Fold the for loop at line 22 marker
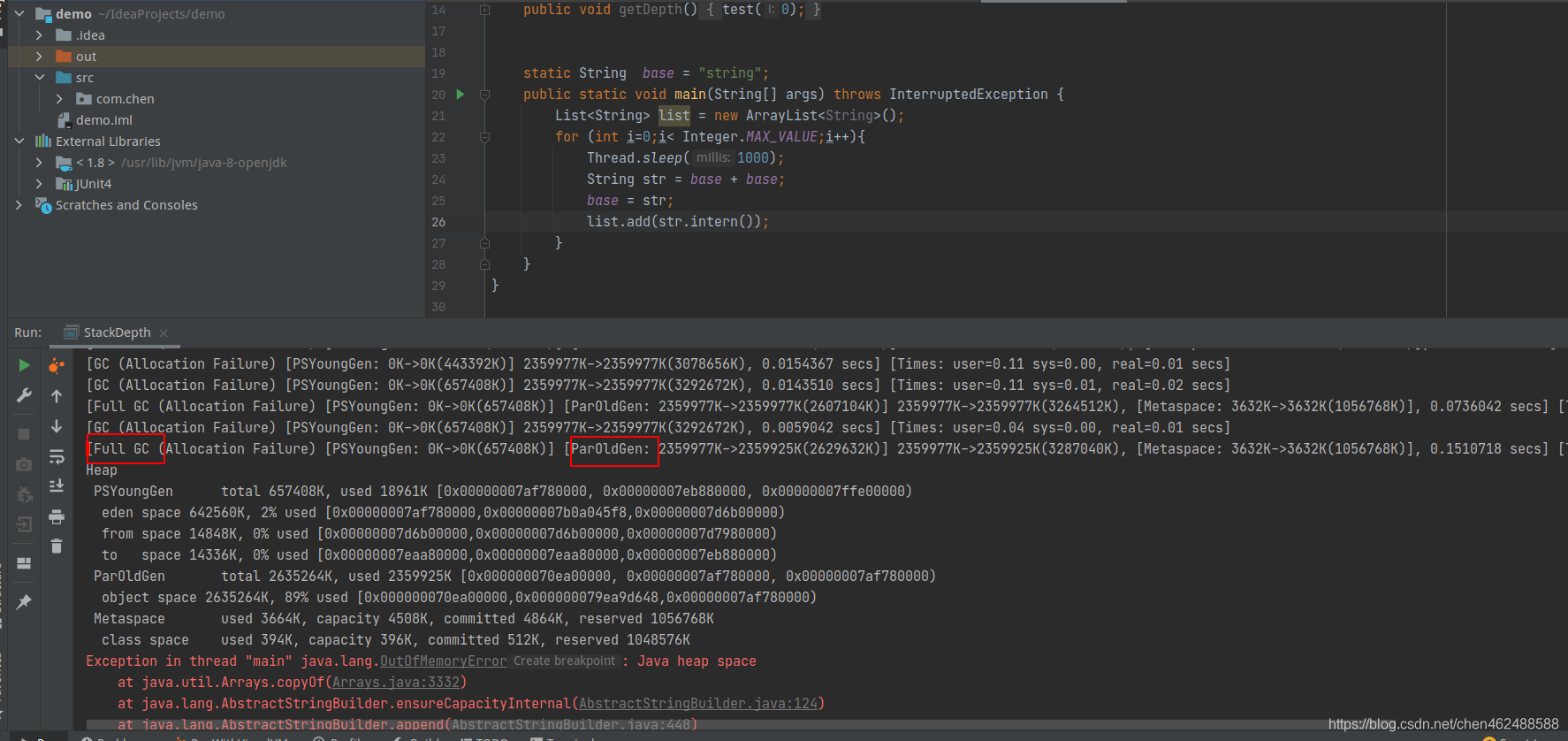1568x741 pixels. point(484,137)
